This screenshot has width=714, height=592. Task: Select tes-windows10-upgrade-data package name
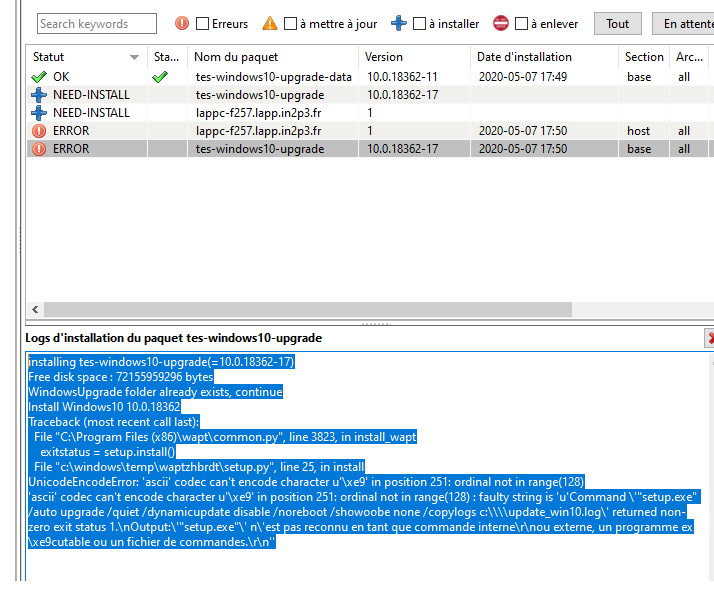pyautogui.click(x=274, y=77)
